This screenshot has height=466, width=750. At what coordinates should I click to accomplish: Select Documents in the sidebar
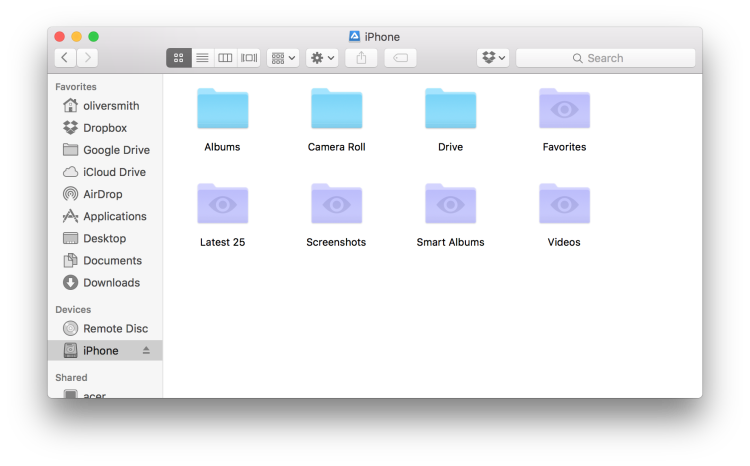[x=105, y=260]
